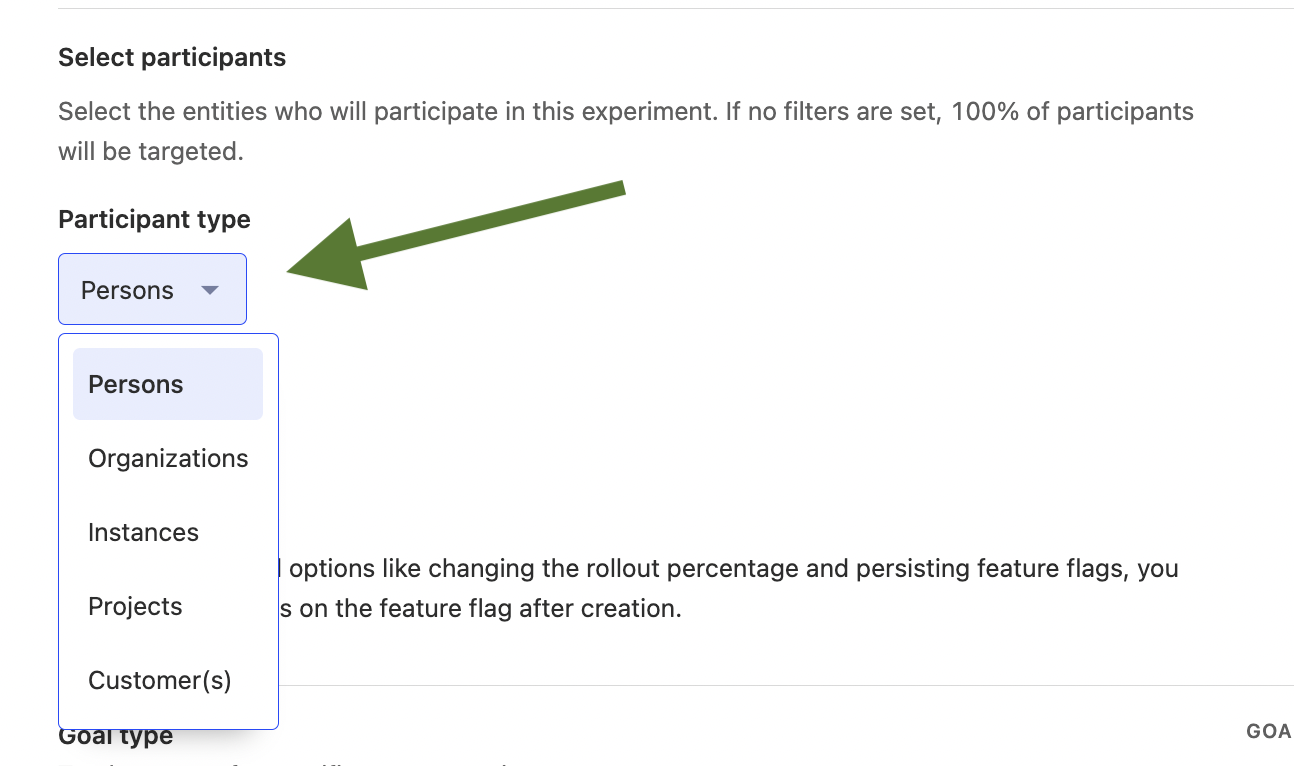Select Customer(s) in the dropdown
Screen dimensions: 1294x766
click(x=159, y=680)
